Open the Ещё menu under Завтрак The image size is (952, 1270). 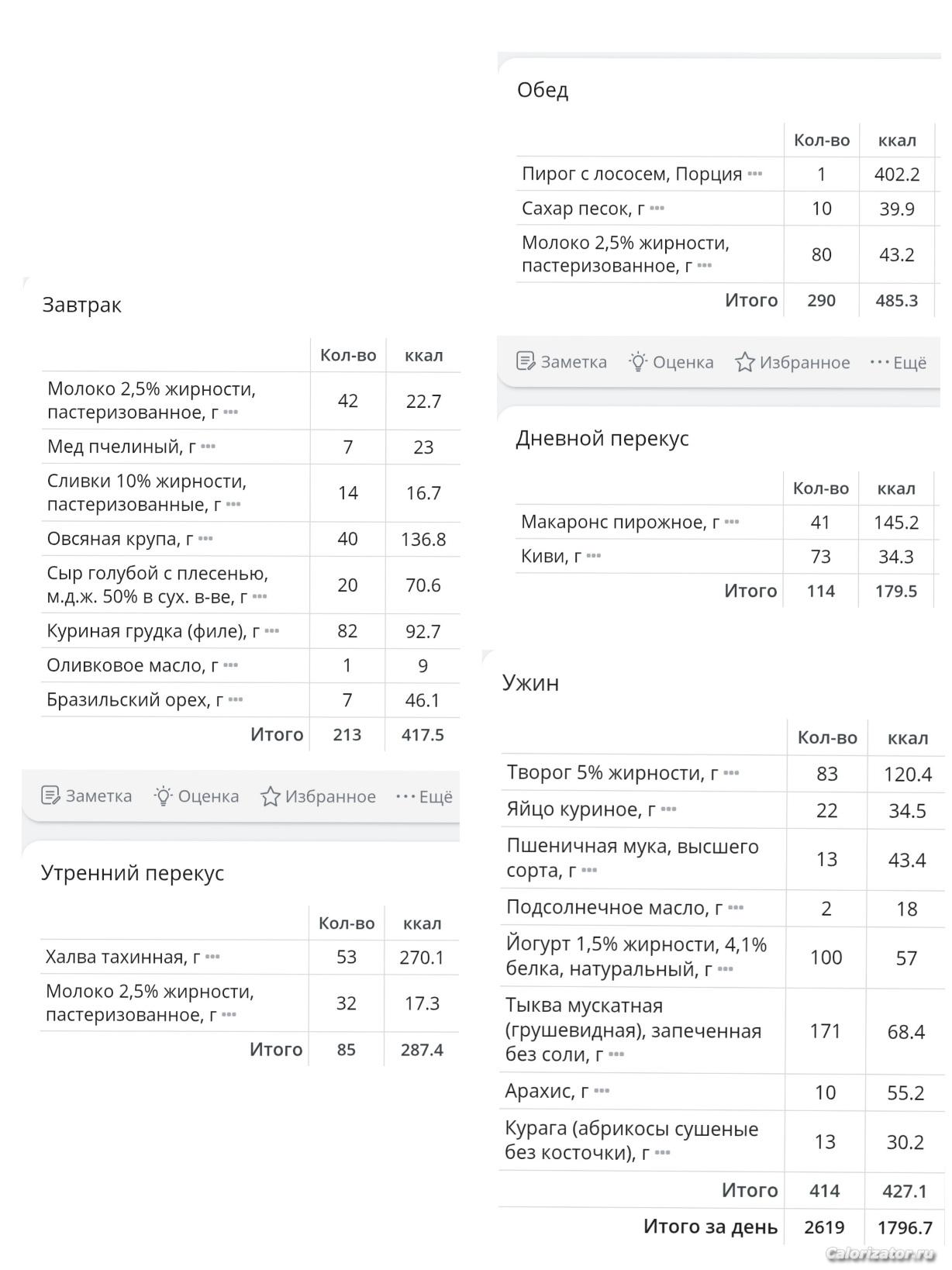[424, 796]
